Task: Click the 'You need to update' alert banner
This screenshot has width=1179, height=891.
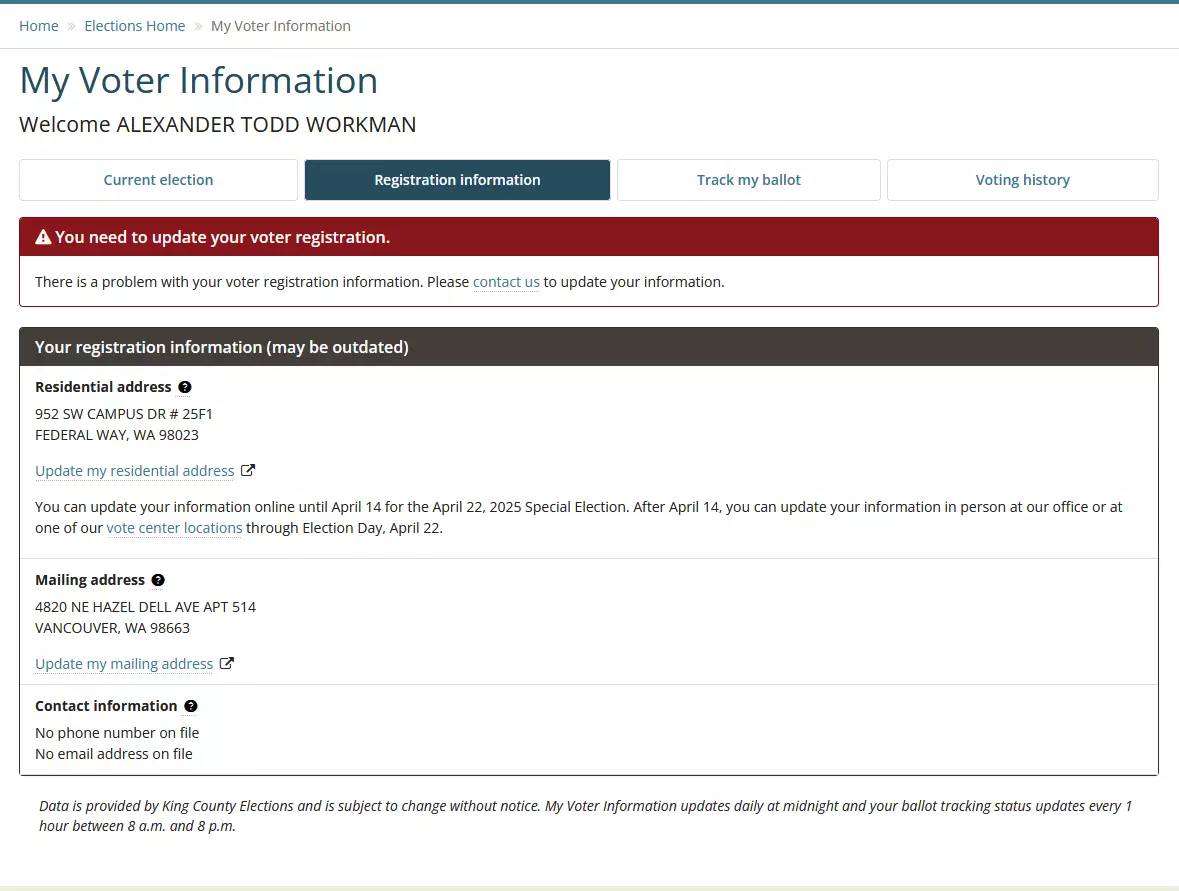Action: [x=222, y=237]
